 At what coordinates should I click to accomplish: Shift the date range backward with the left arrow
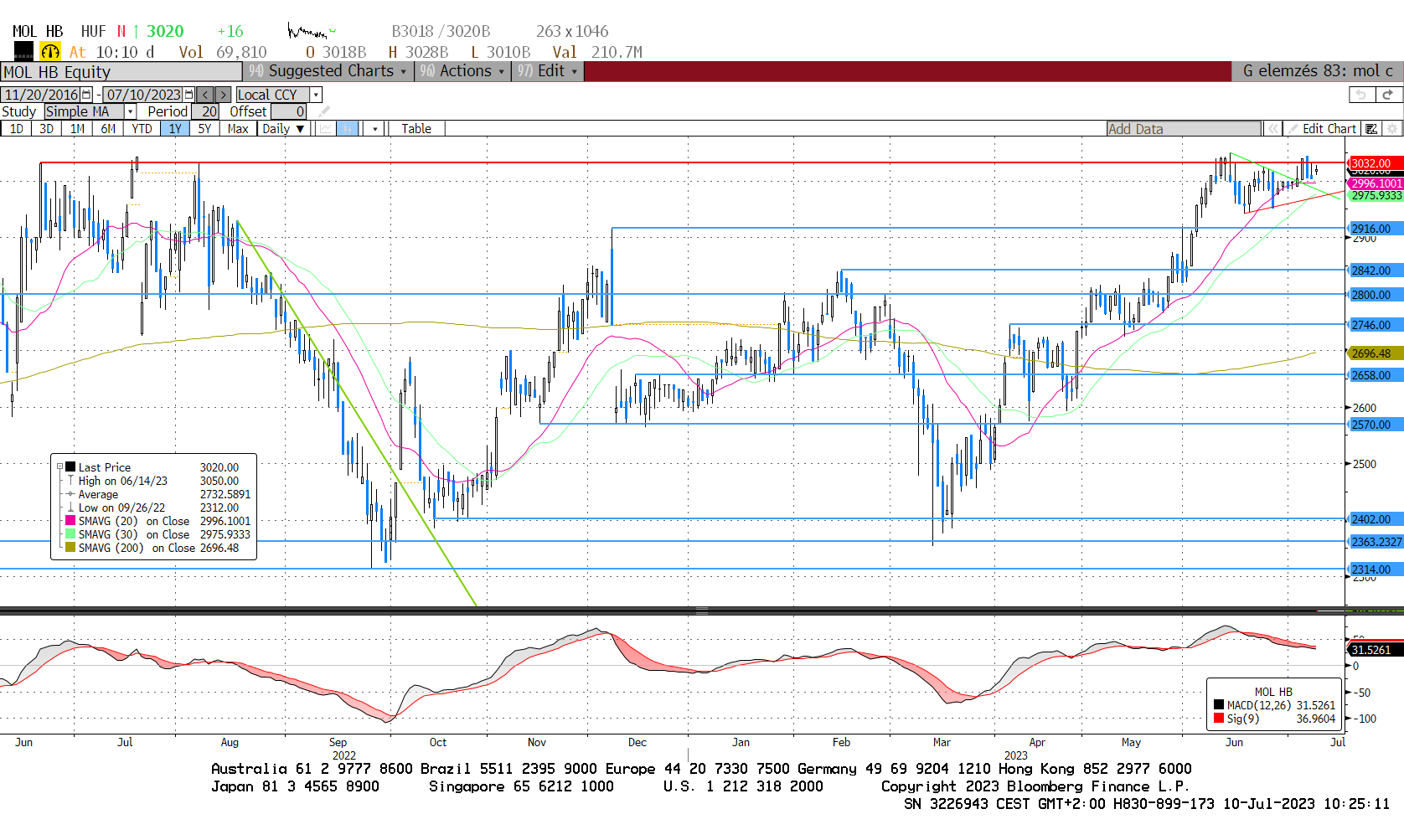205,95
